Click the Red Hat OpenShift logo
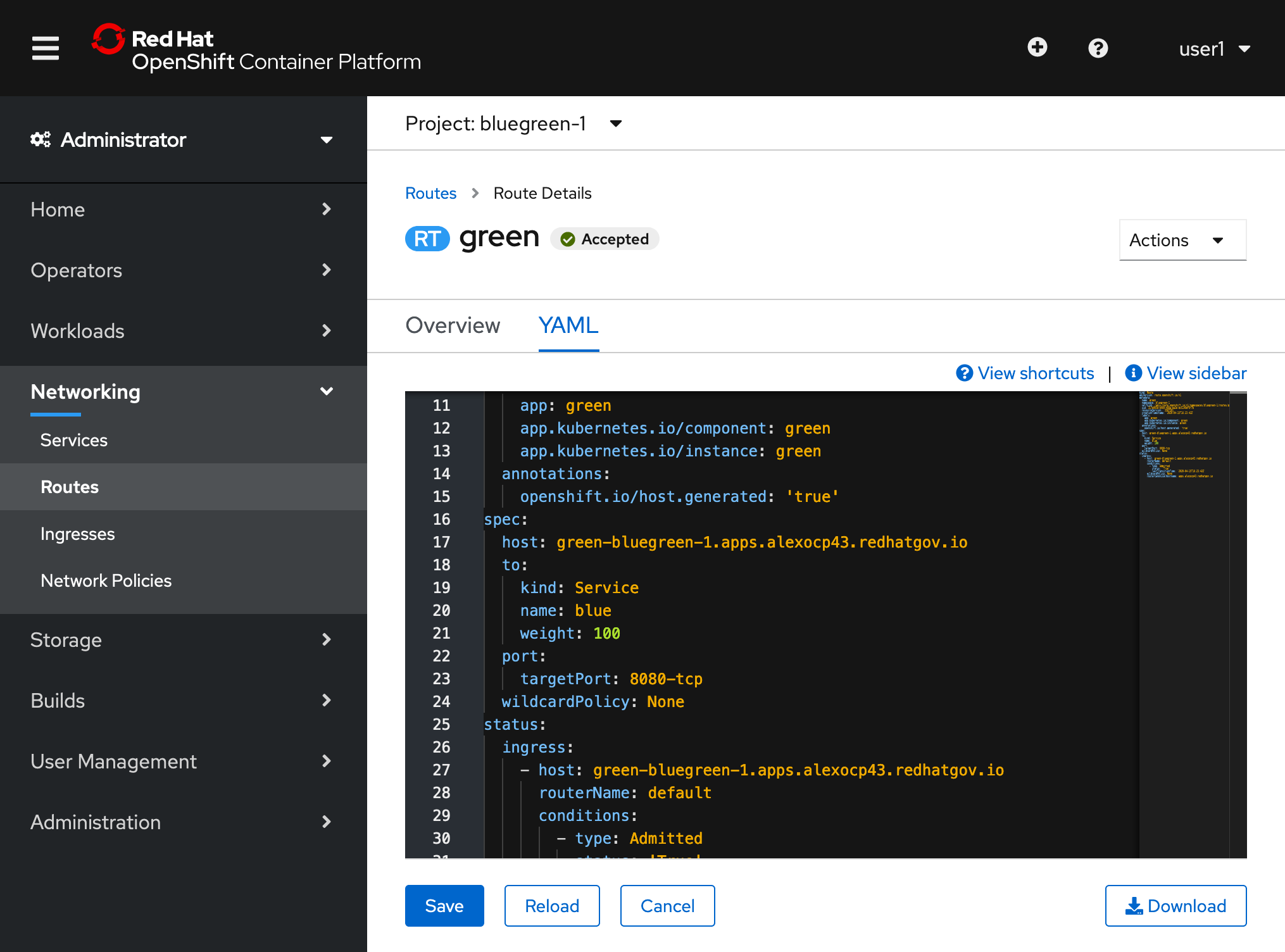Screen dimensions: 1285x952 (256, 48)
